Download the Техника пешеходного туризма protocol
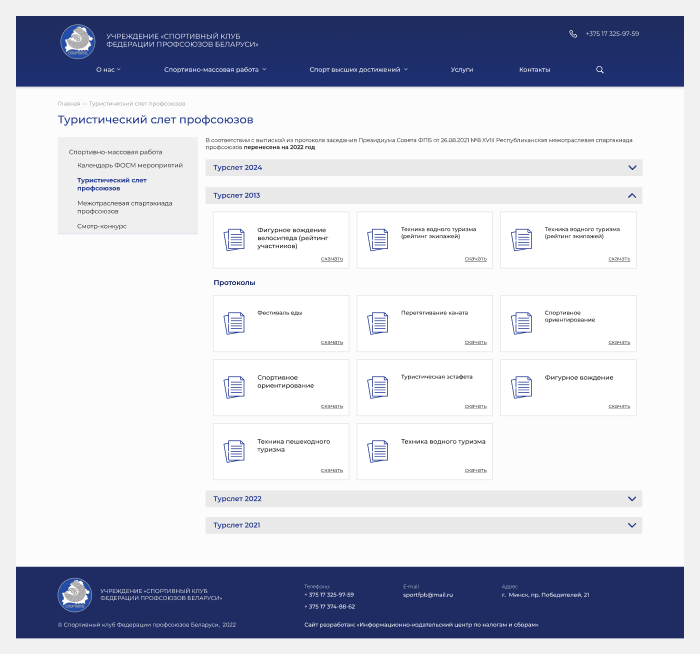This screenshot has height=654, width=700. pyautogui.click(x=332, y=471)
